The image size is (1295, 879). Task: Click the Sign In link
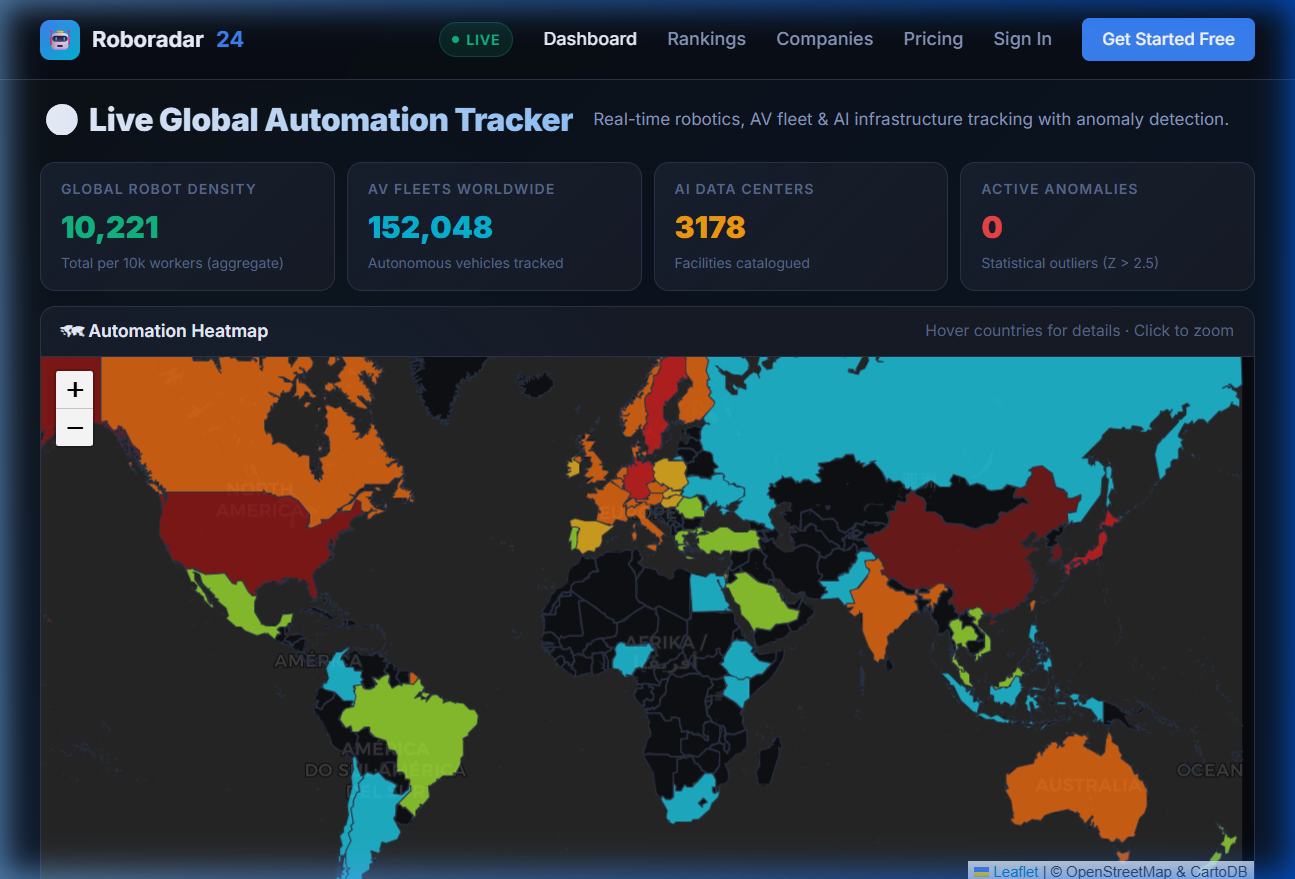[1022, 39]
